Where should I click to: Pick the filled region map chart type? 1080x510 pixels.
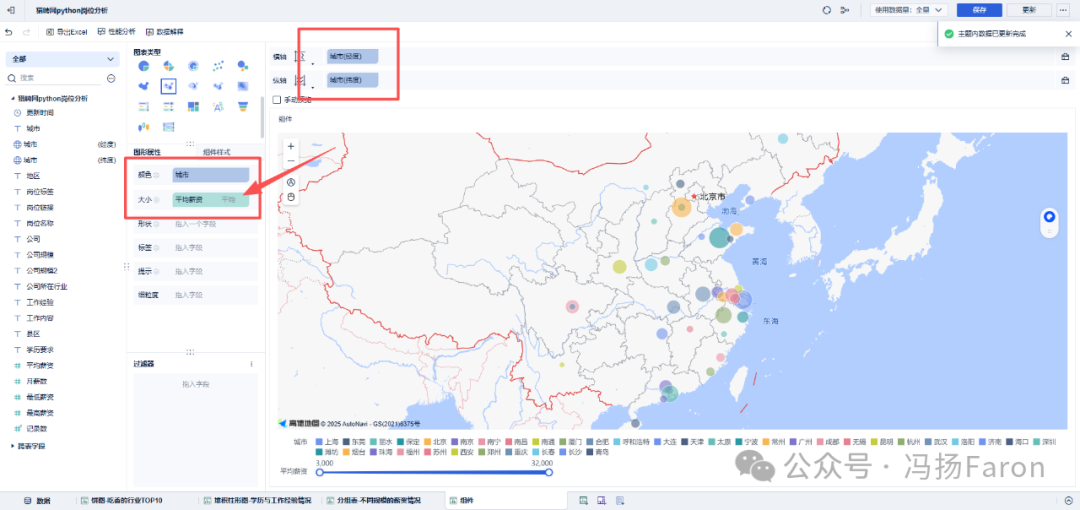click(x=144, y=86)
